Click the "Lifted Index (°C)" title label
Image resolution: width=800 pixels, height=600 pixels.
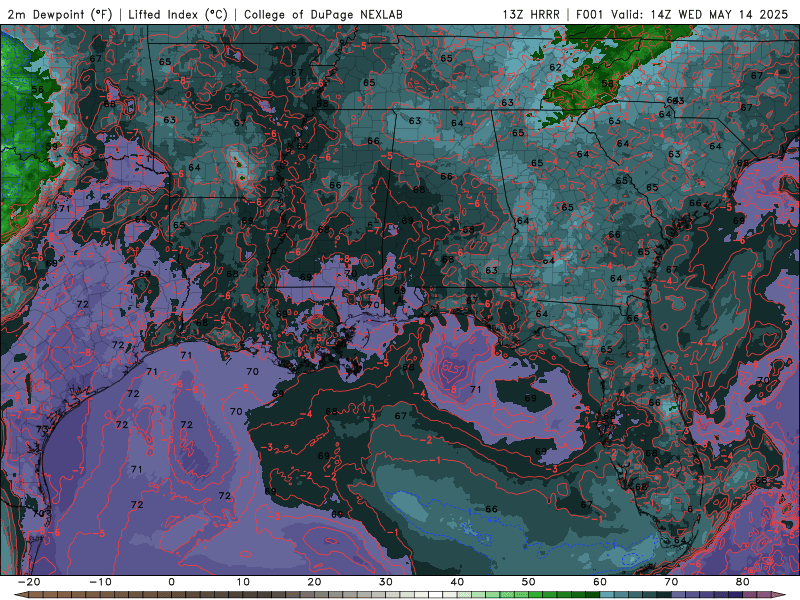pos(178,14)
